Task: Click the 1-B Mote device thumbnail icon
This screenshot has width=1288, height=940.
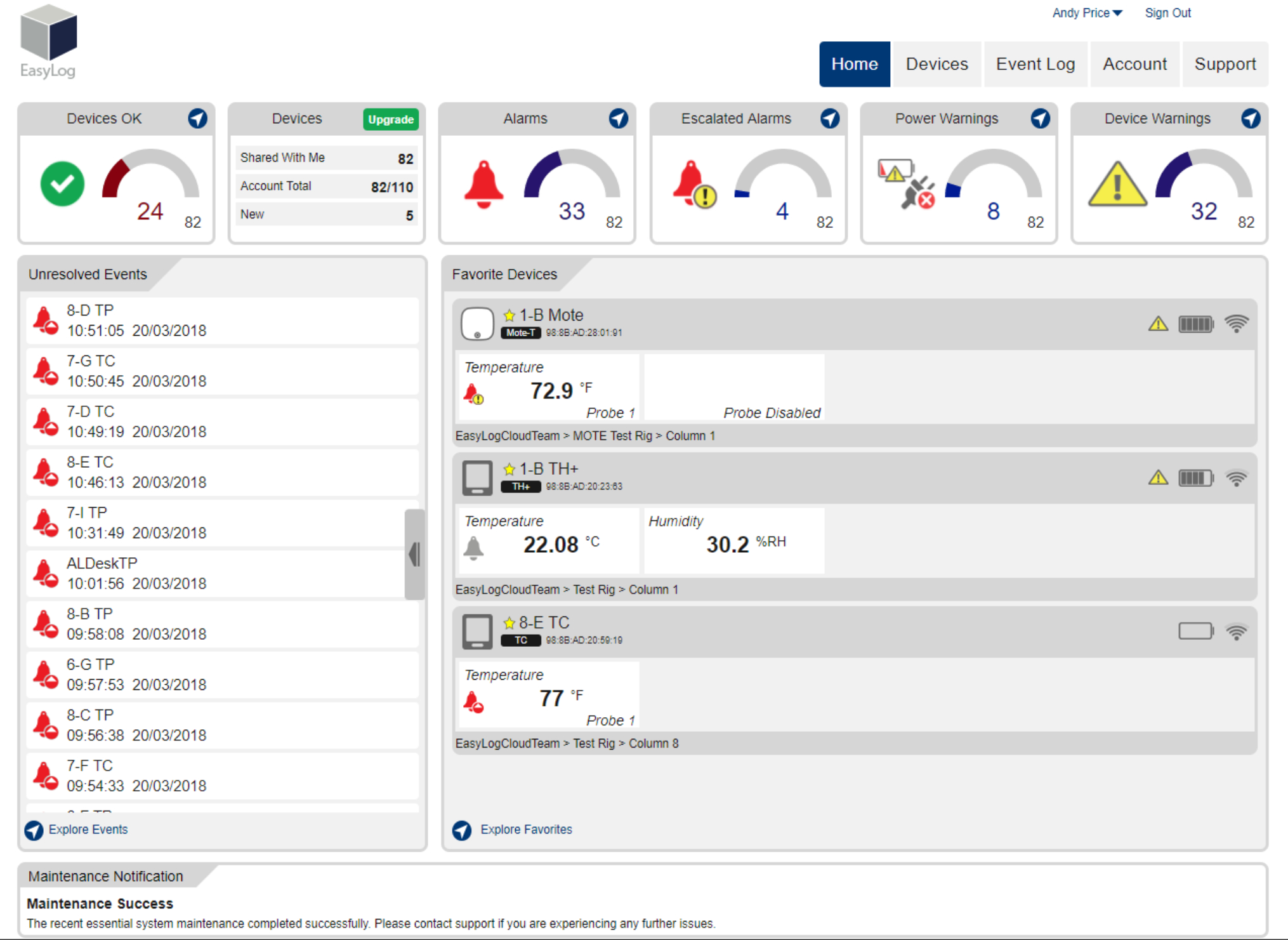Action: point(477,324)
